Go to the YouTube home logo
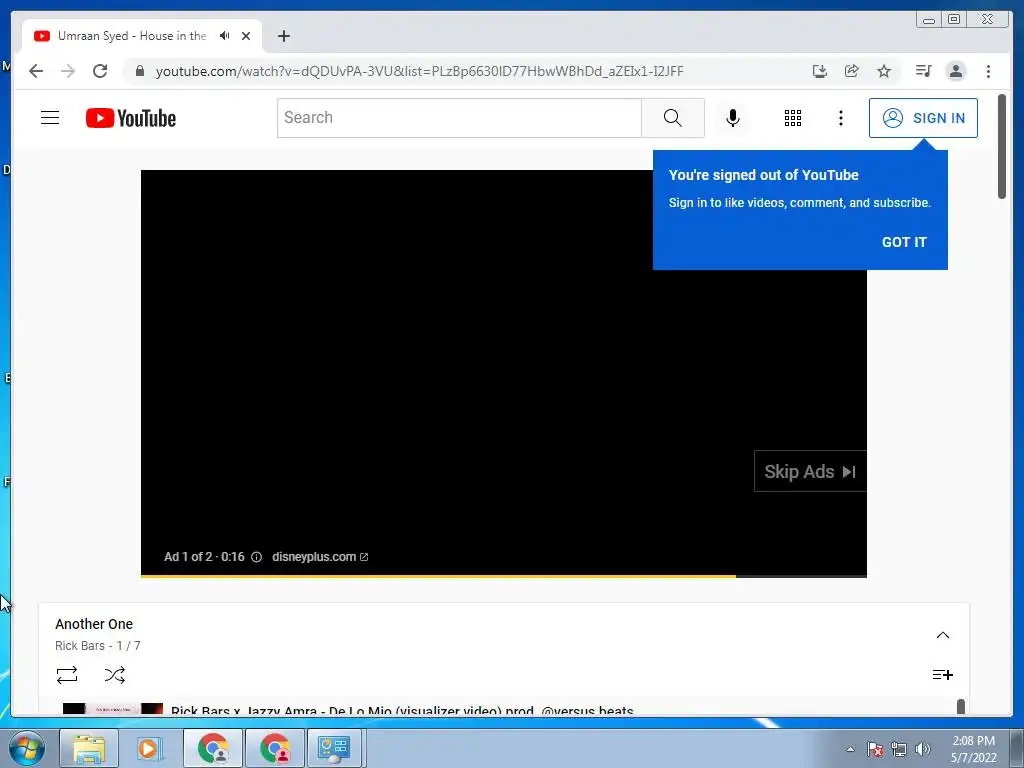 (x=131, y=118)
